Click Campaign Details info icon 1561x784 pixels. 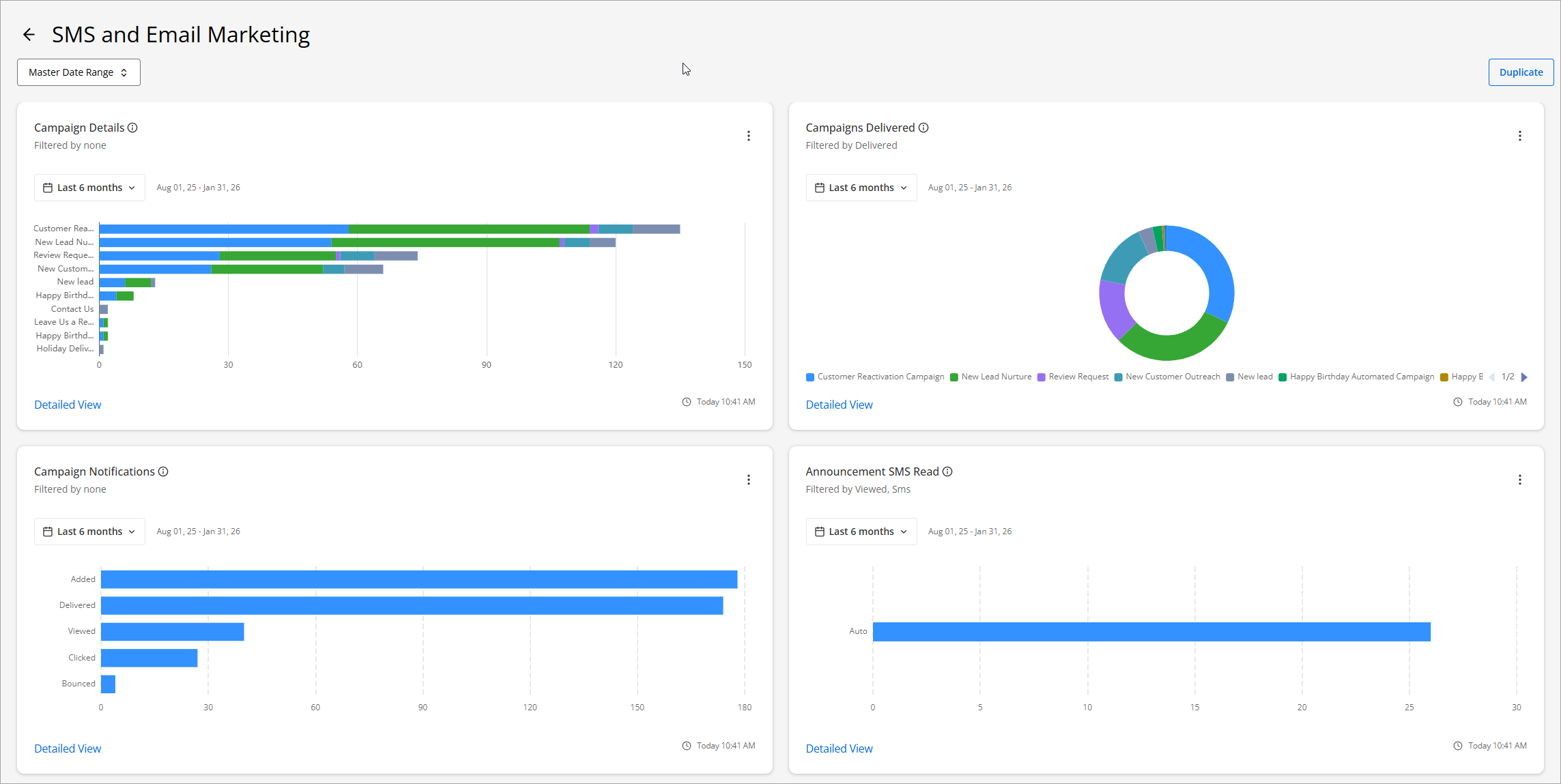coord(133,128)
